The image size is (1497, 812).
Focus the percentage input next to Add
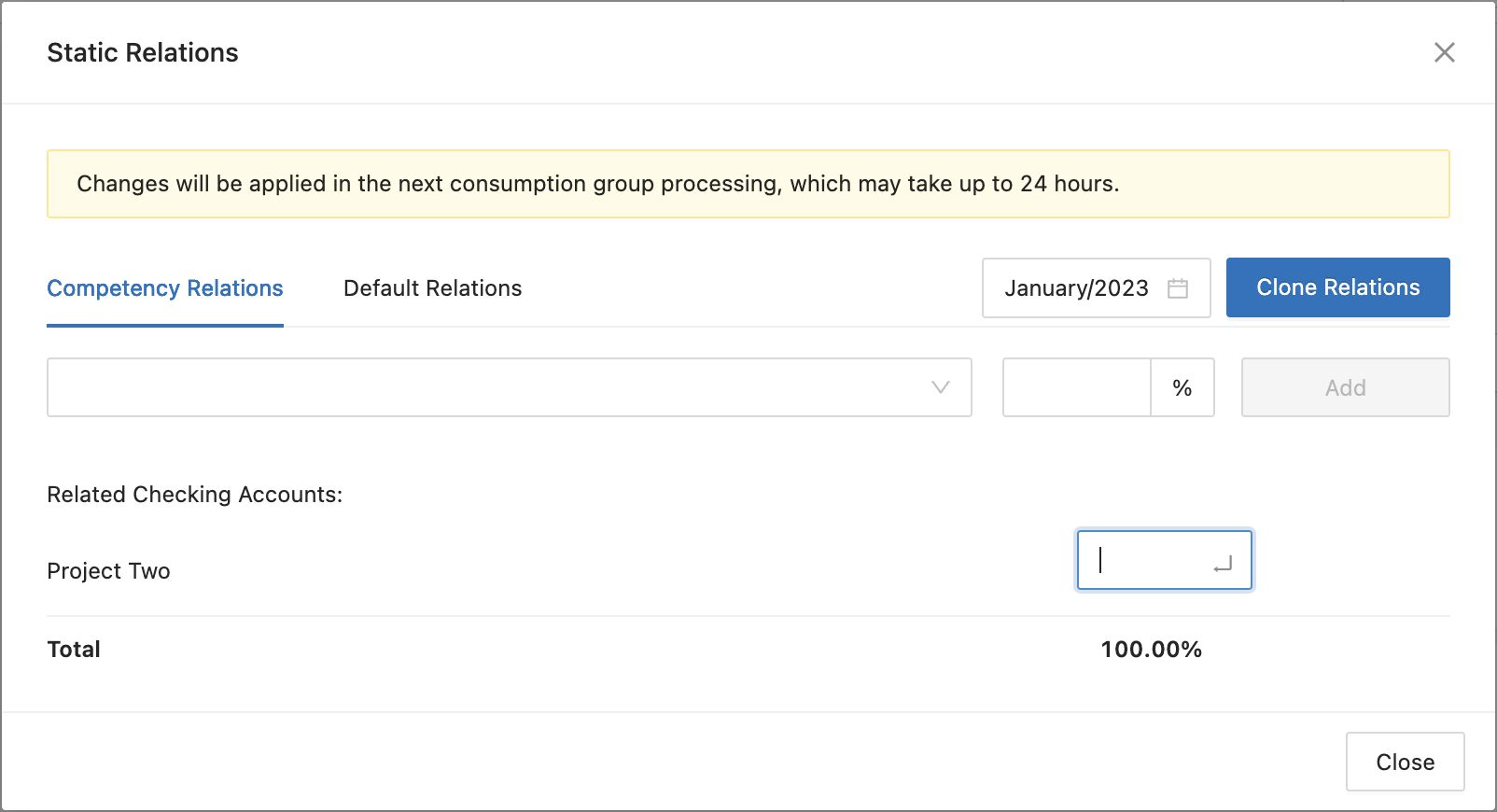click(x=1076, y=387)
